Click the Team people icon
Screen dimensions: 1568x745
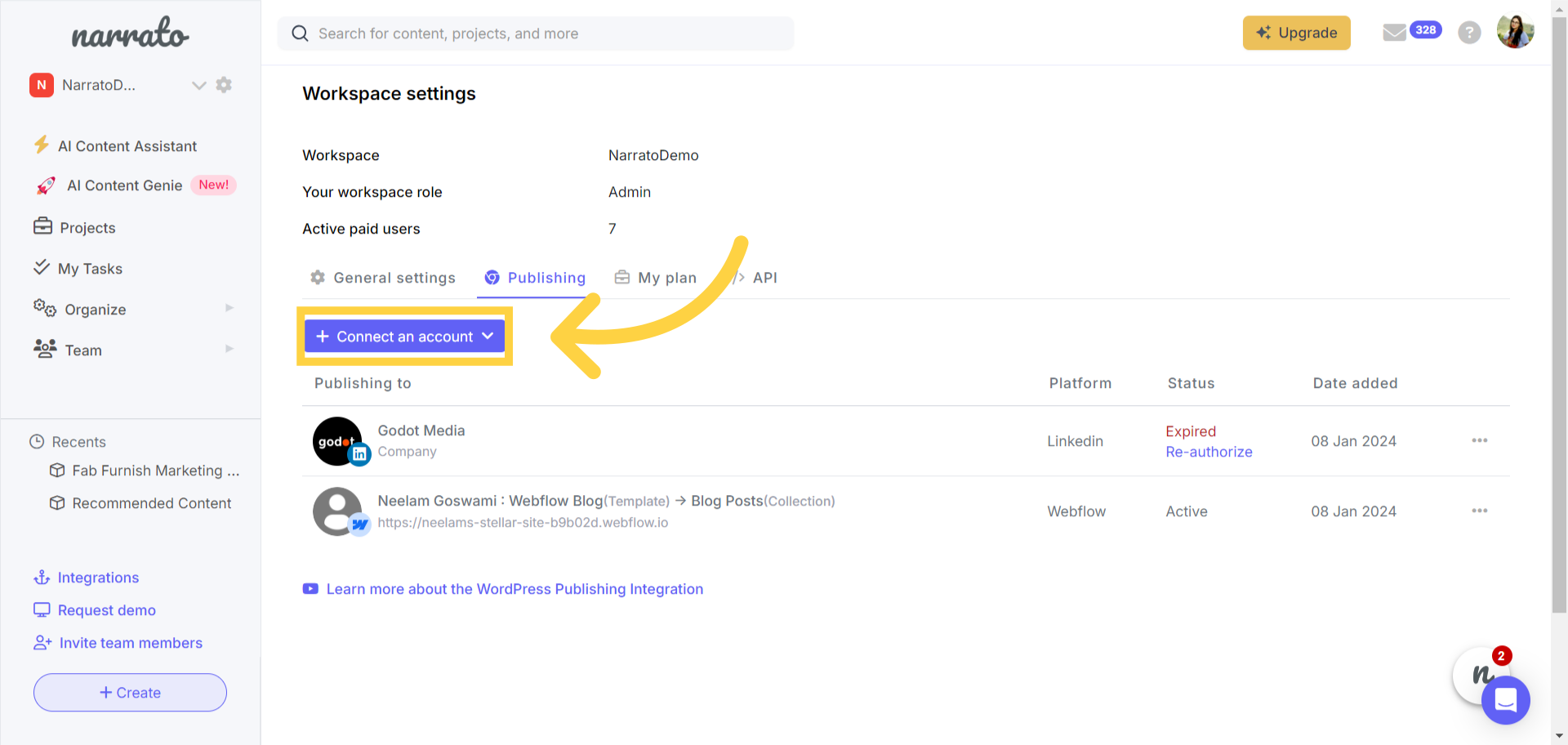coord(45,349)
